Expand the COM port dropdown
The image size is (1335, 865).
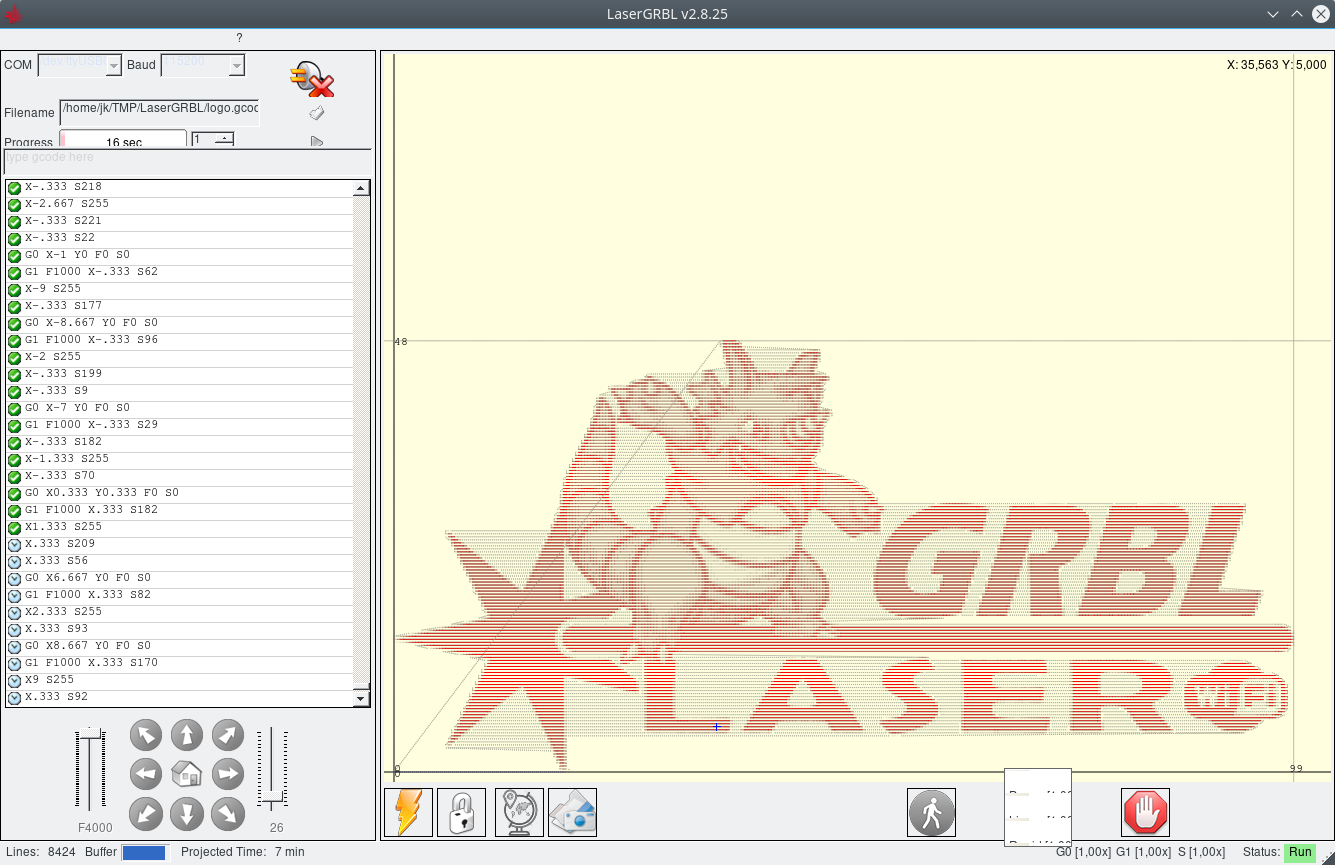(114, 66)
